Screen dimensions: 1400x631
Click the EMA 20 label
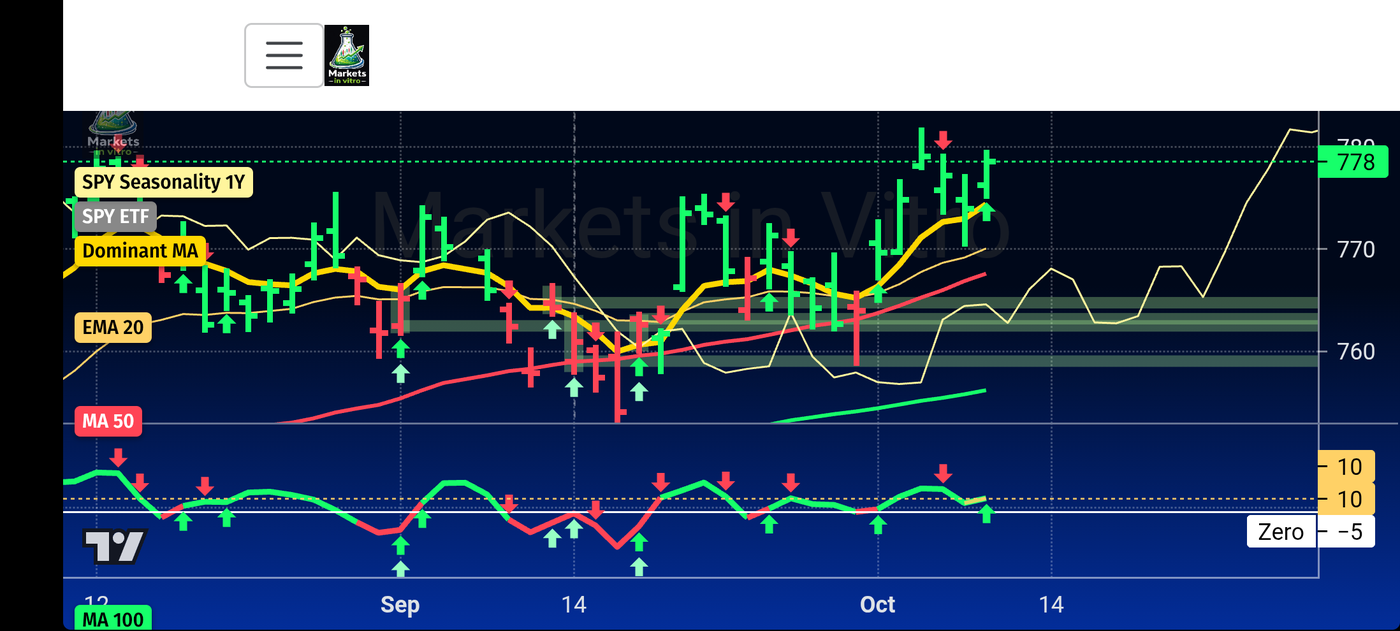pos(113,327)
